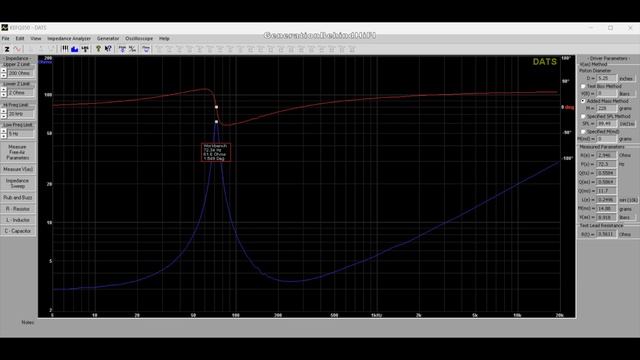Open the inches unit dropdown for piston diameter
Viewport: 640px width, 360px height.
(627, 78)
